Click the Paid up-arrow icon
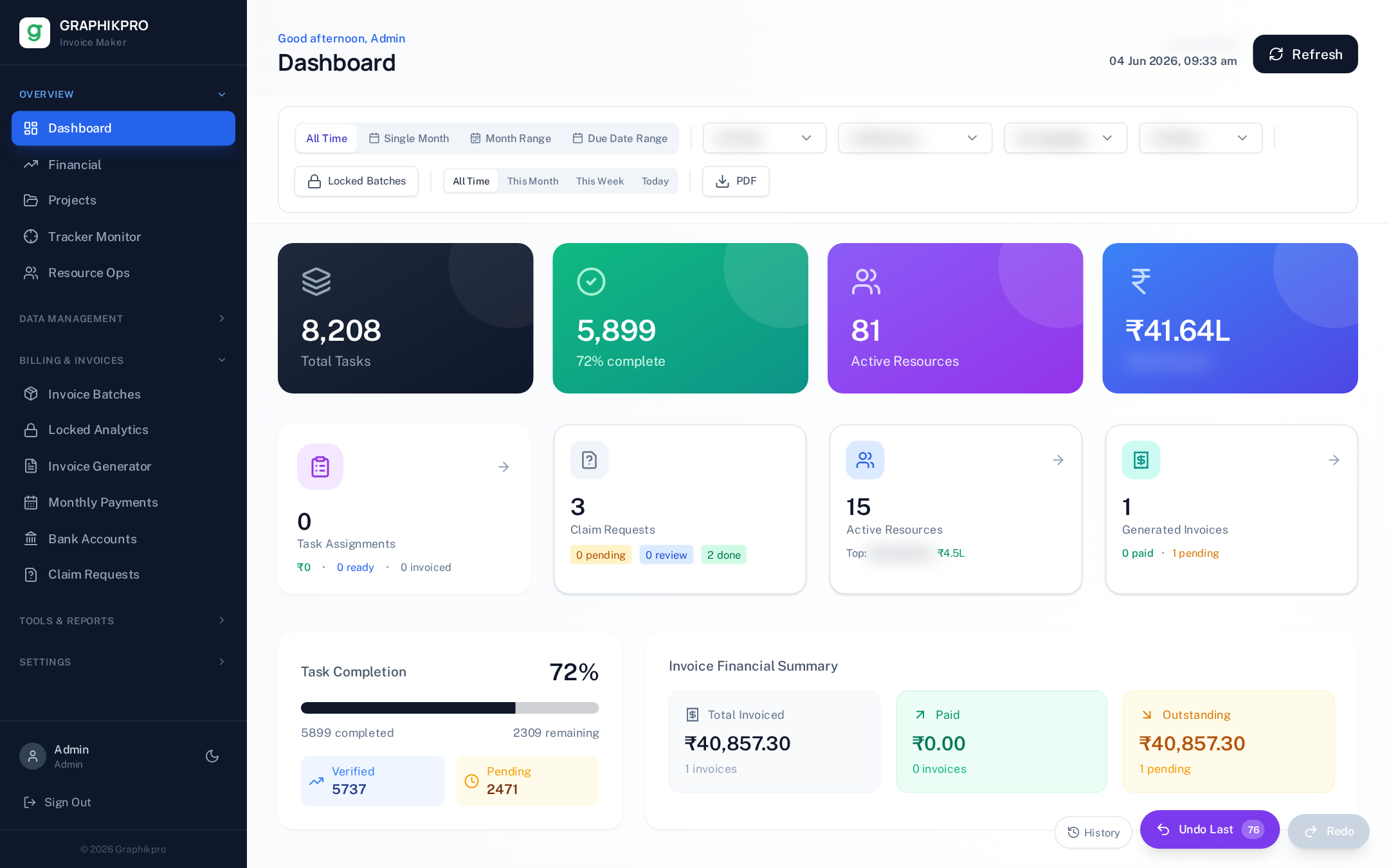 click(x=920, y=715)
